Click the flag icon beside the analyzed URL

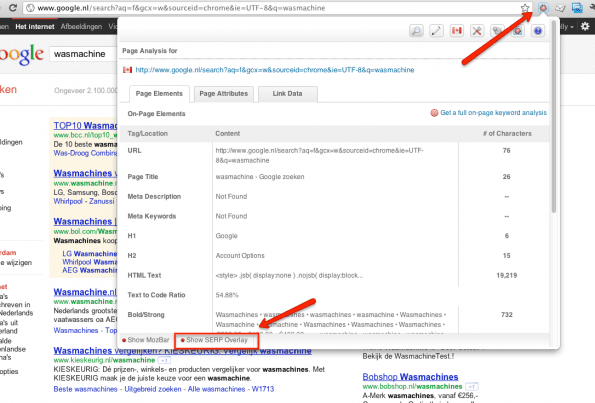(x=127, y=70)
